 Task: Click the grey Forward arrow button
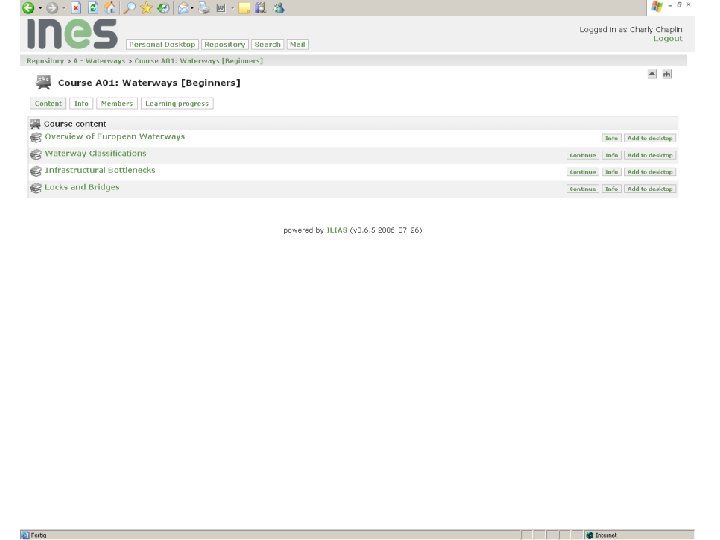click(52, 8)
